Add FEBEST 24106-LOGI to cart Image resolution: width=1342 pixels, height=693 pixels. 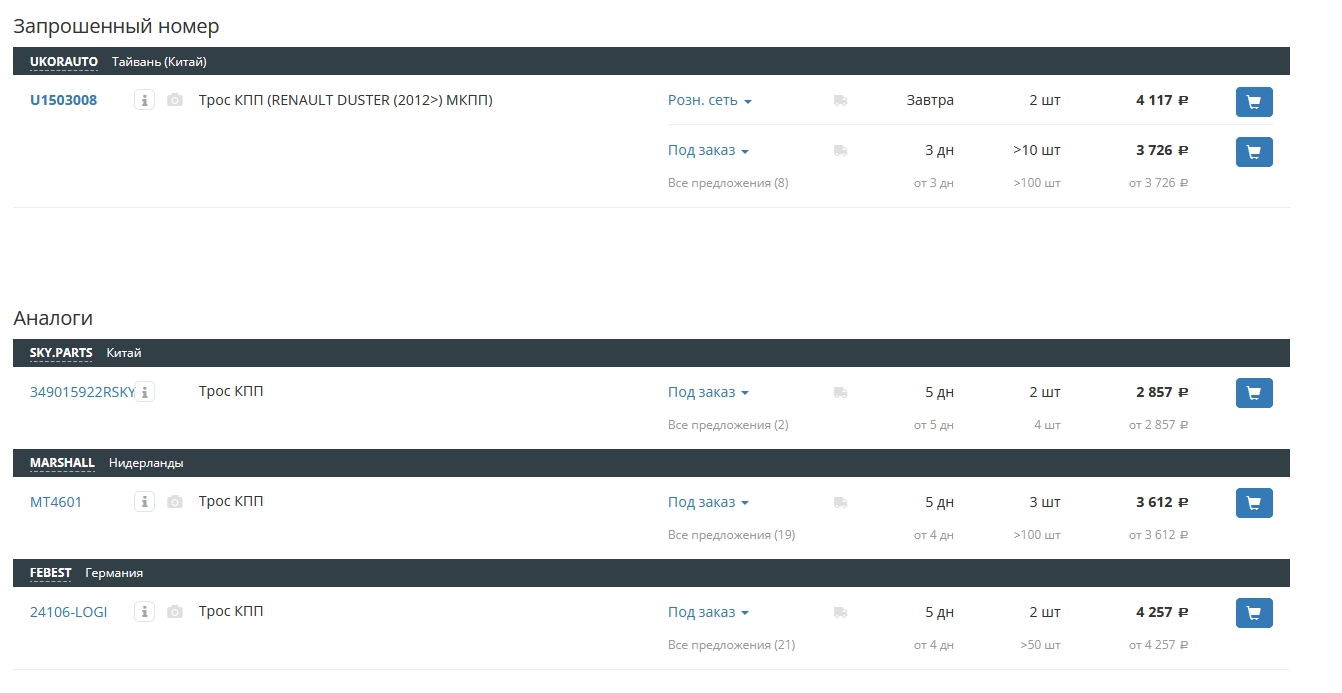(x=1254, y=613)
